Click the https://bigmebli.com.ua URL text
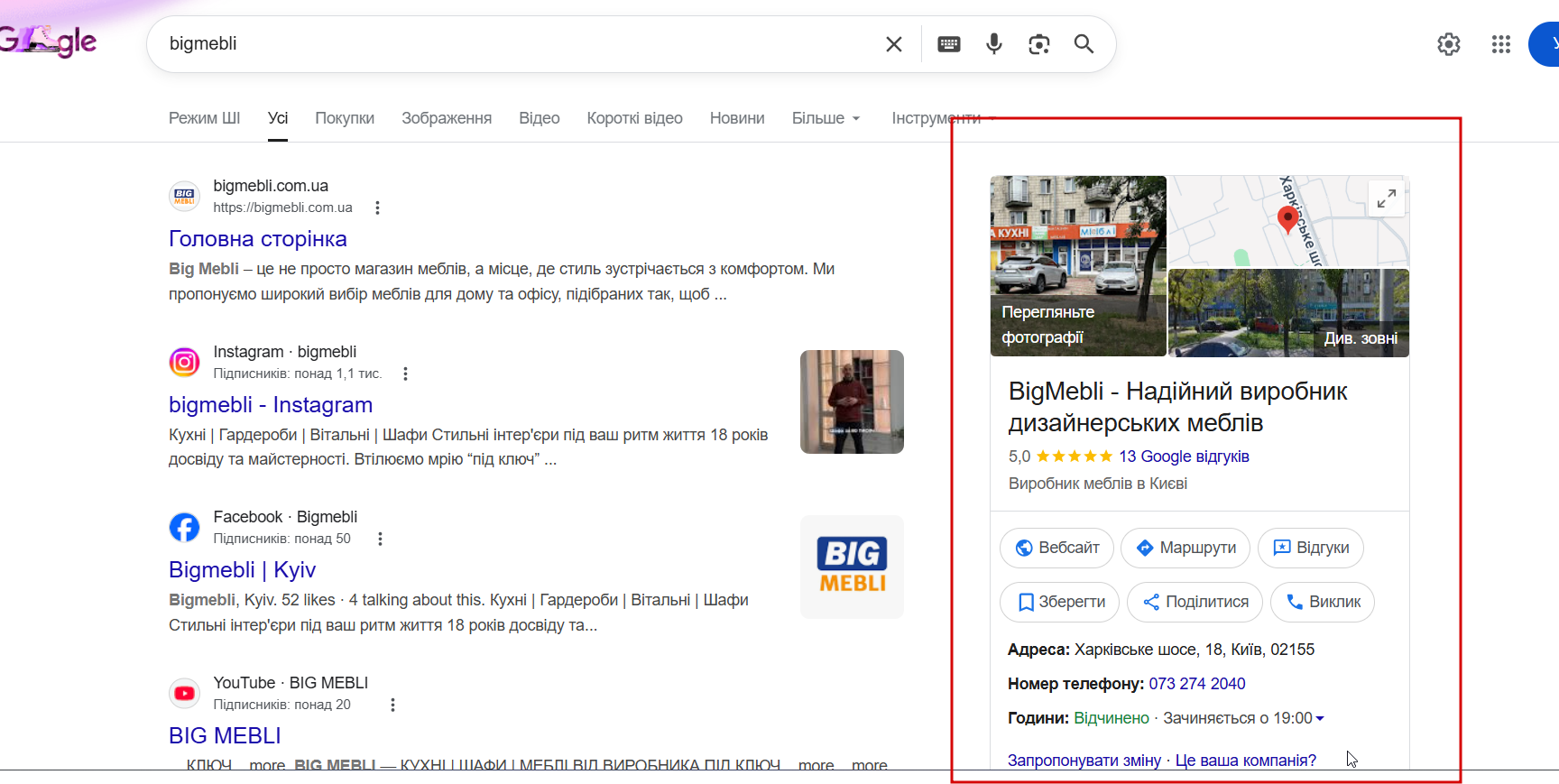This screenshot has height=784, width=1559. tap(282, 208)
